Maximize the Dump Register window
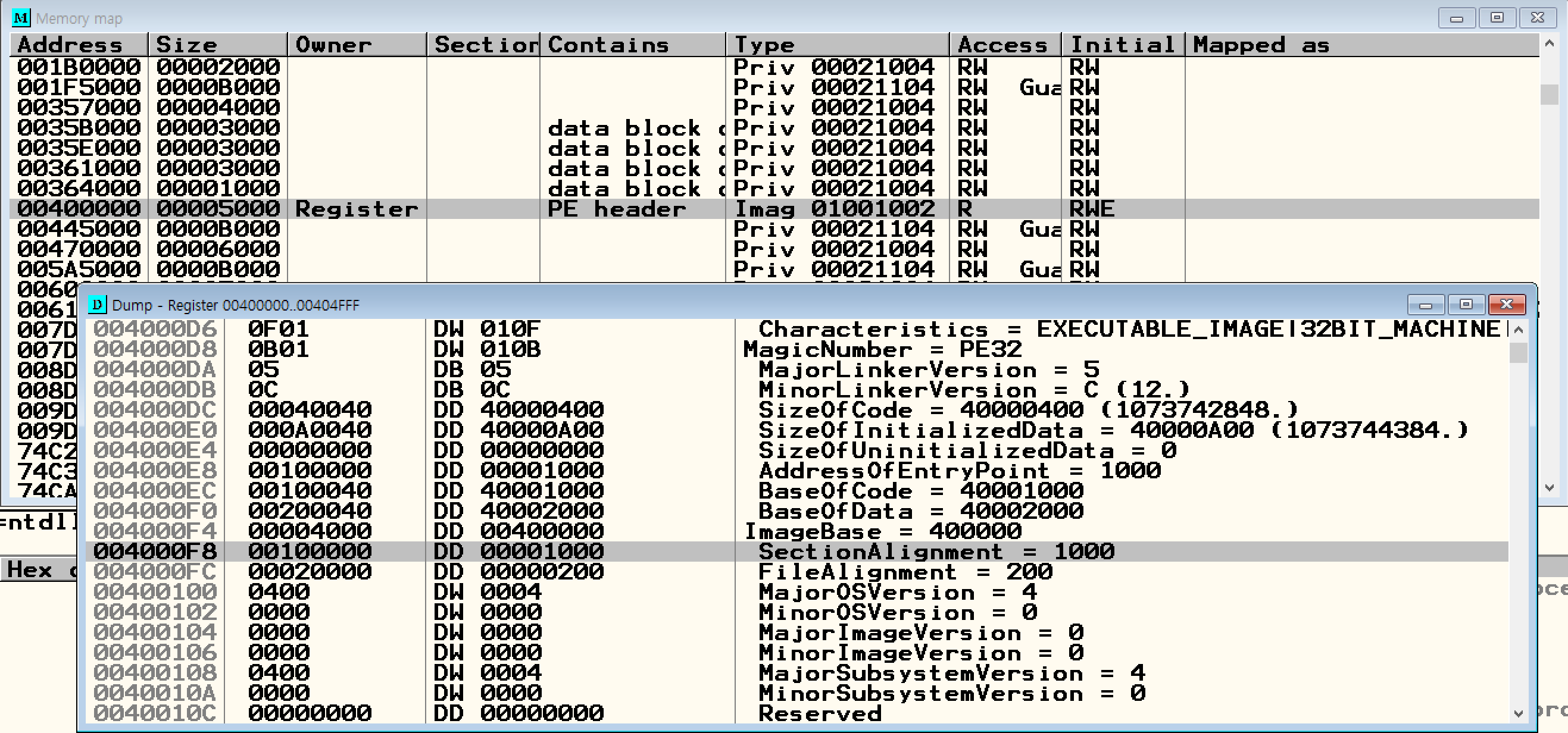 pos(1466,304)
